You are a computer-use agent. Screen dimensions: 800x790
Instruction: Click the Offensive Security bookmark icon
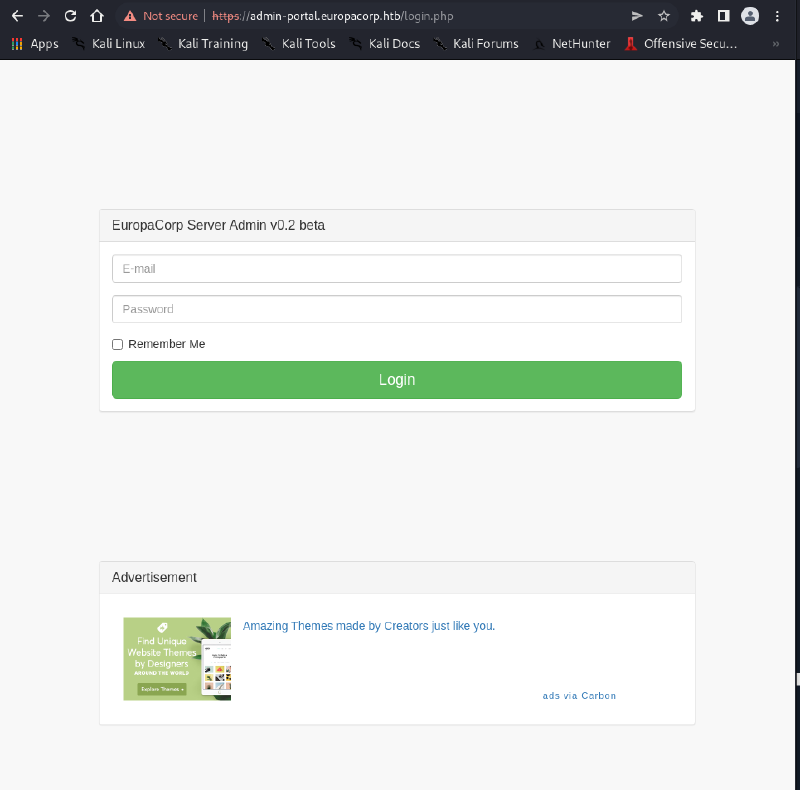coord(631,43)
